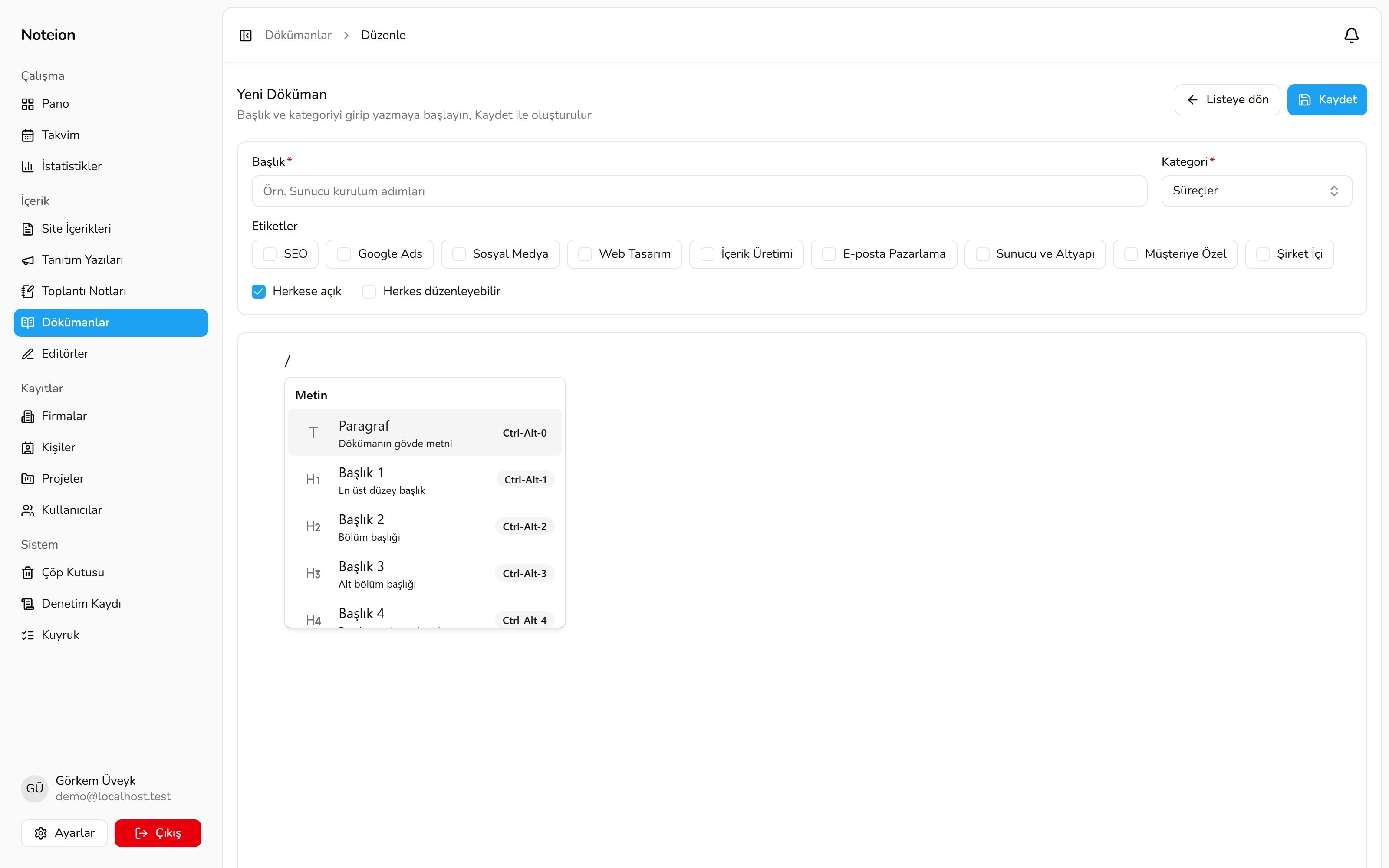The image size is (1389, 868).
Task: Click the Editörler pen icon
Action: click(27, 354)
